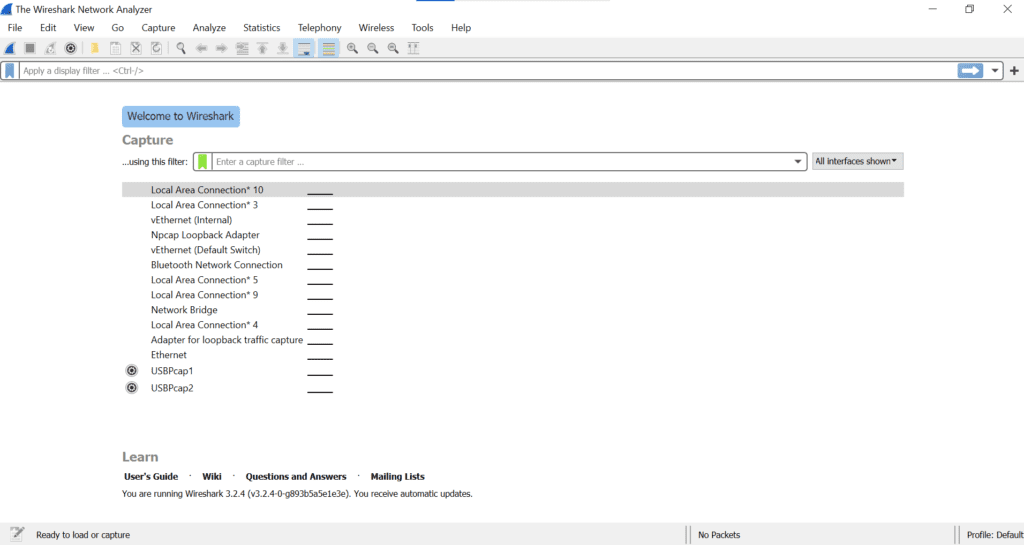The height and width of the screenshot is (545, 1024).
Task: Click the Go forward arrow icon
Action: 221,48
